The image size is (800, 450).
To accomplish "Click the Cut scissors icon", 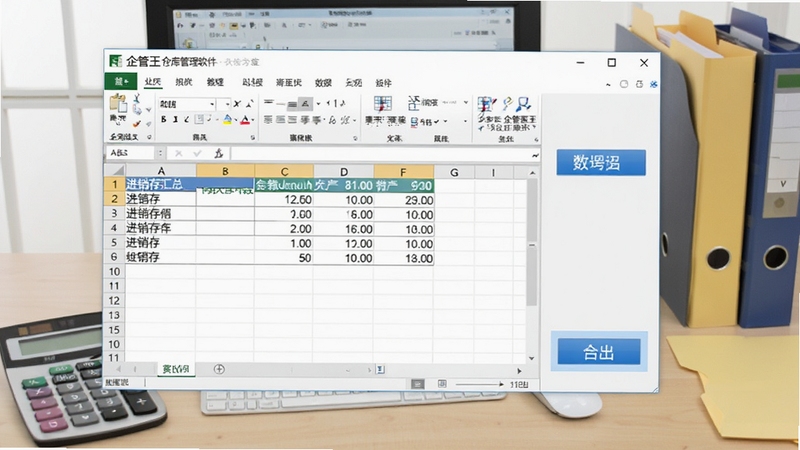I will pyautogui.click(x=137, y=98).
